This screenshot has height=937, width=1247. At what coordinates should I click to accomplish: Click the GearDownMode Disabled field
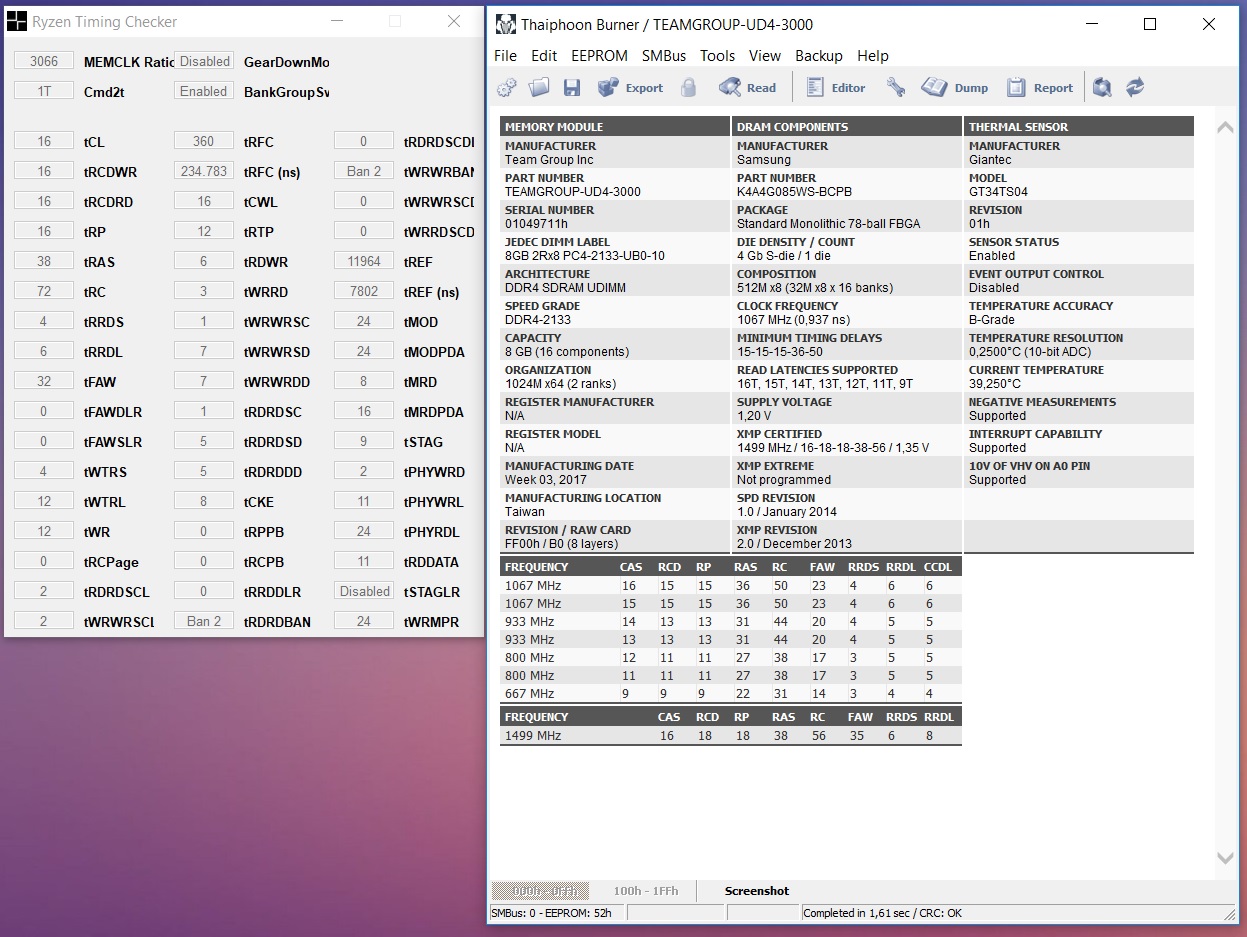pyautogui.click(x=204, y=61)
